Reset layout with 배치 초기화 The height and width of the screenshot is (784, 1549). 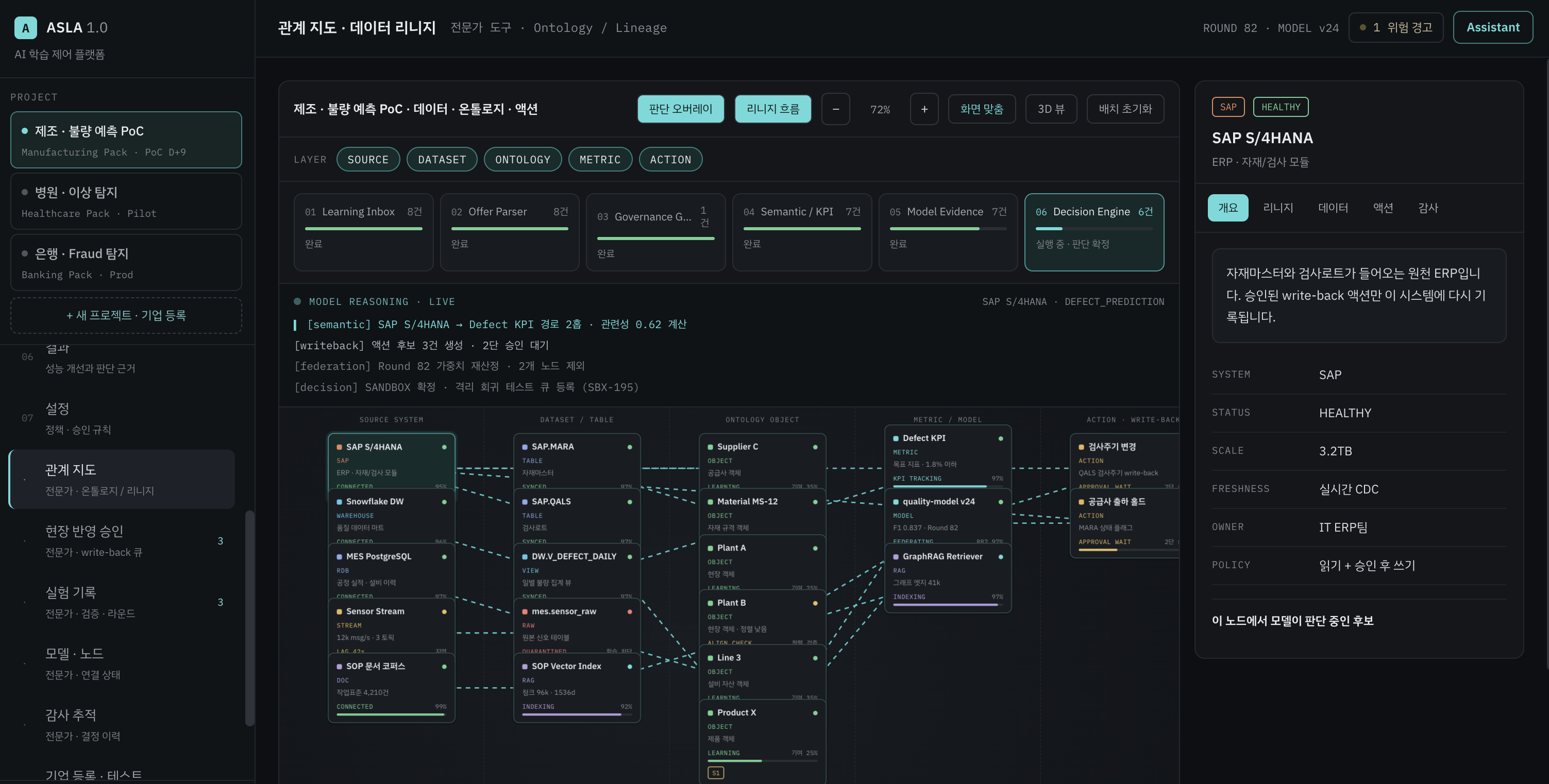click(x=1125, y=109)
